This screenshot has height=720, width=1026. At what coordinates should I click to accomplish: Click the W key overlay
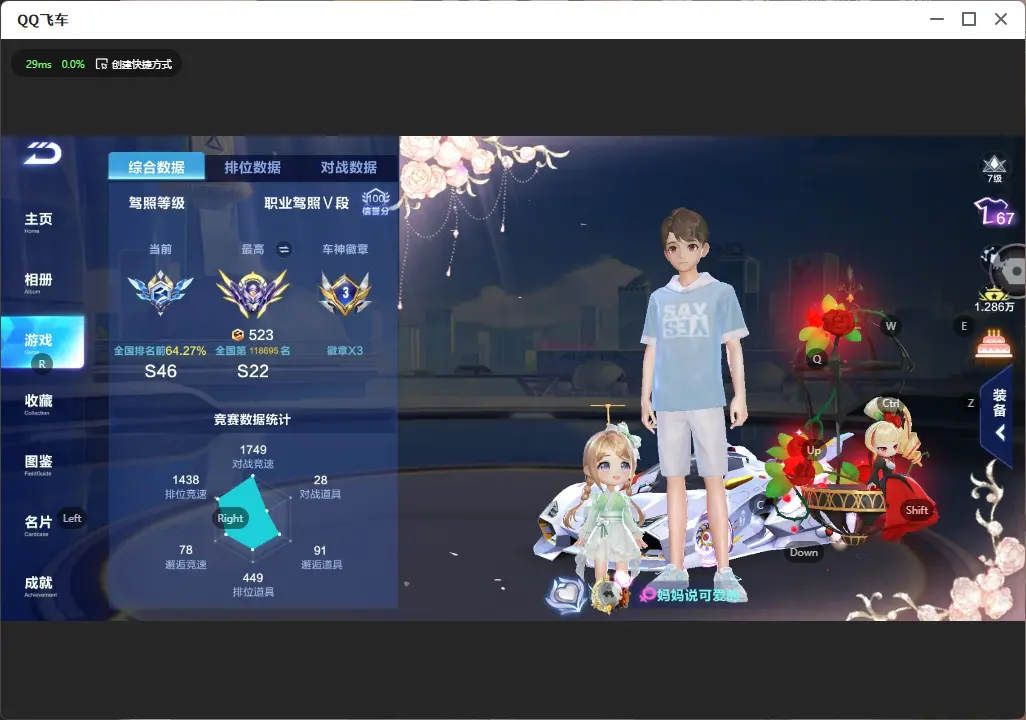[x=891, y=326]
